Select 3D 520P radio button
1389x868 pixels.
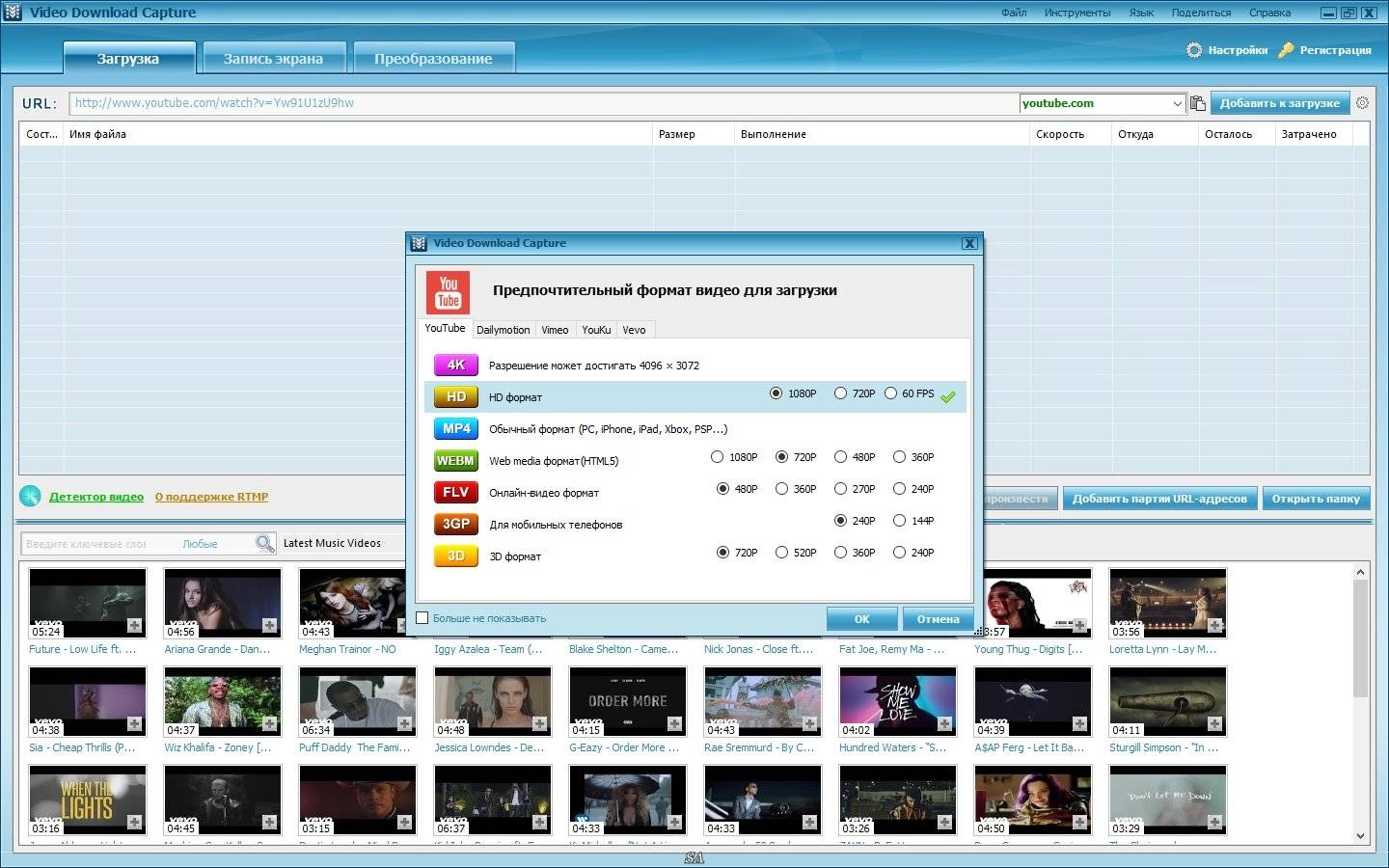click(x=781, y=553)
